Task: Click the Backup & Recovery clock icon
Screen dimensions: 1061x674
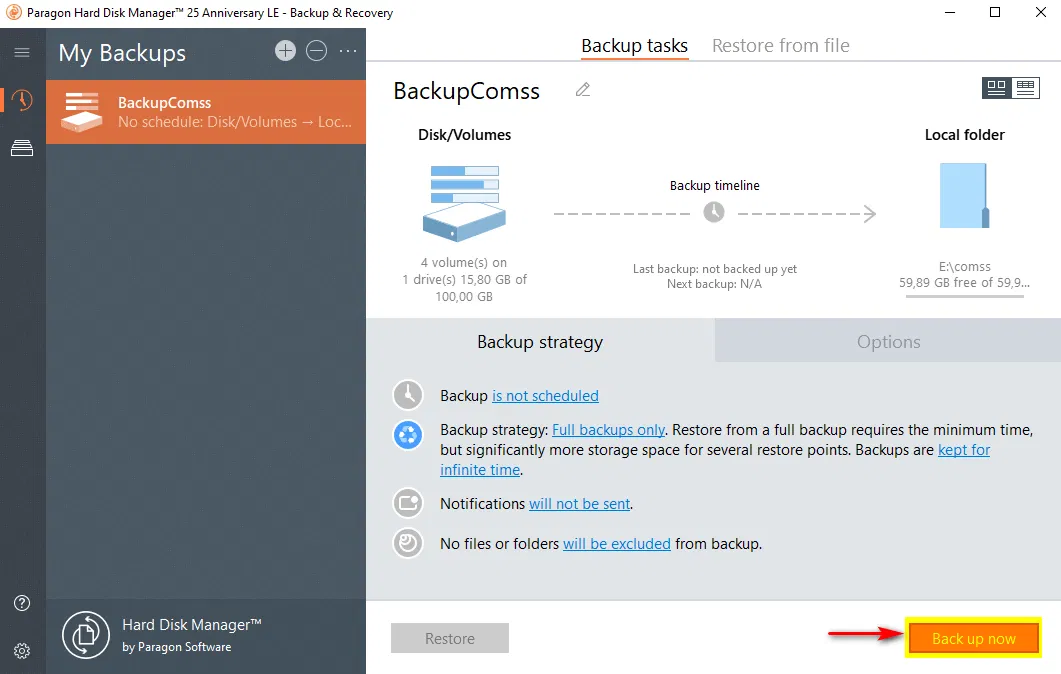Action: click(22, 101)
